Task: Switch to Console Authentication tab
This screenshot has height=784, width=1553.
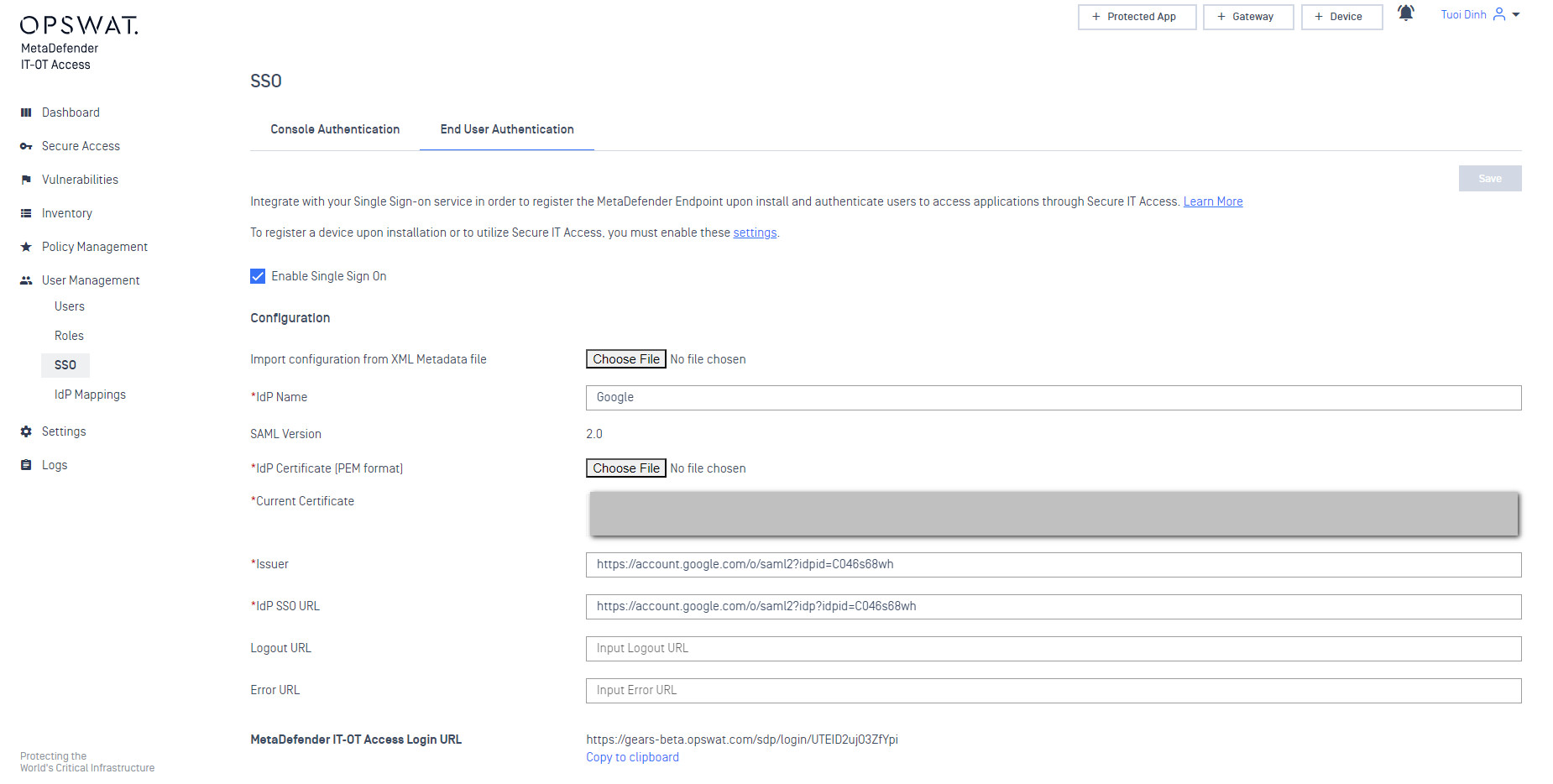Action: 335,129
